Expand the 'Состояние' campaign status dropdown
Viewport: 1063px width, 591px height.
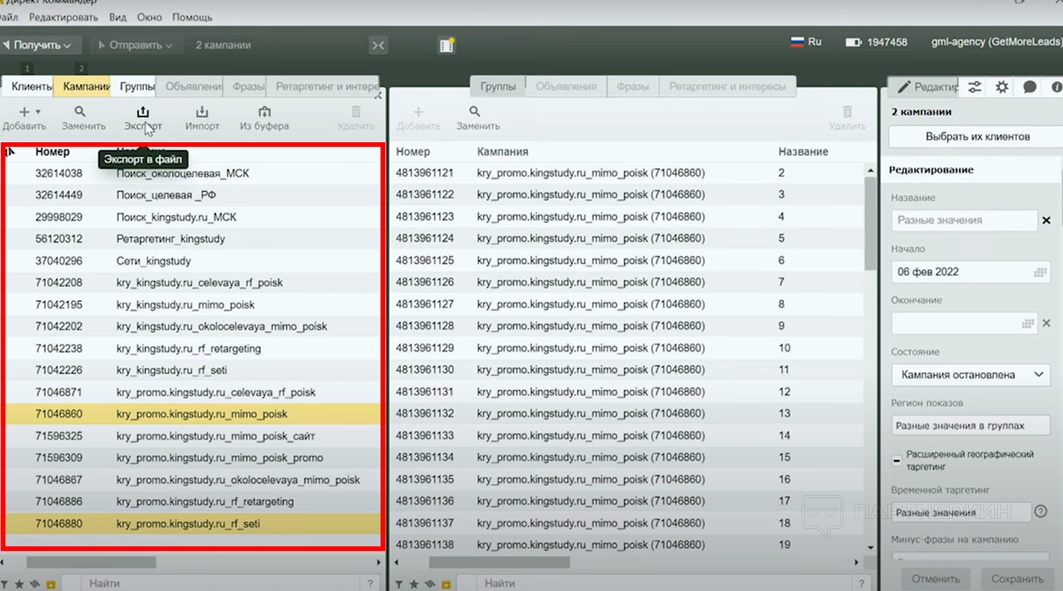970,374
